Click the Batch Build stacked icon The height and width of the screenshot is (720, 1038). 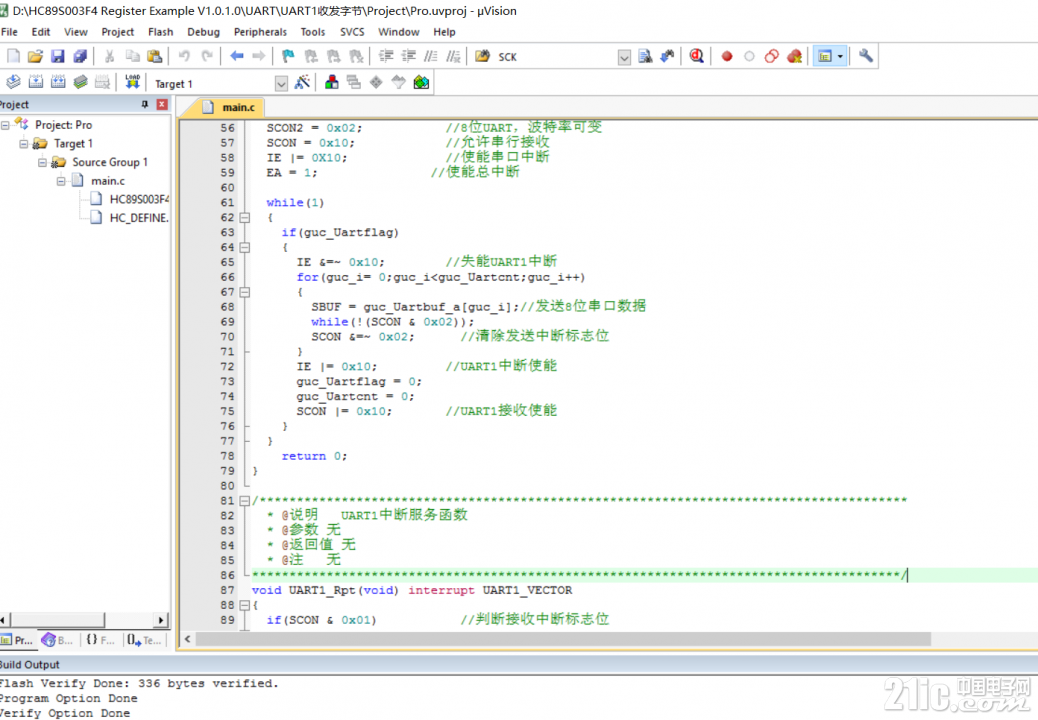pos(81,82)
